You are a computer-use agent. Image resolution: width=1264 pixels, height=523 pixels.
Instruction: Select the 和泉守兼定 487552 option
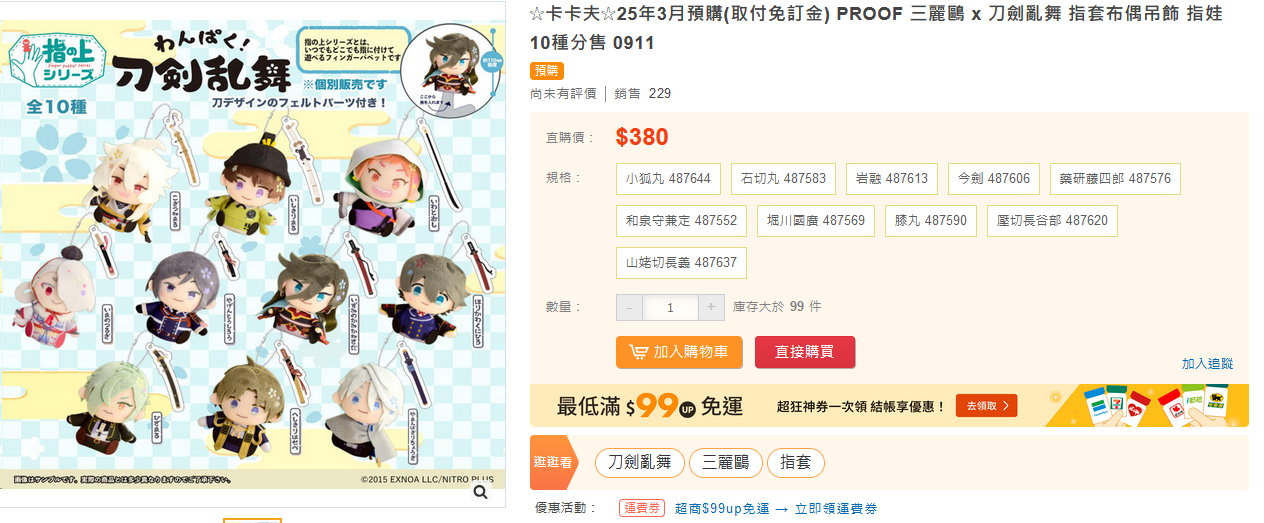681,221
